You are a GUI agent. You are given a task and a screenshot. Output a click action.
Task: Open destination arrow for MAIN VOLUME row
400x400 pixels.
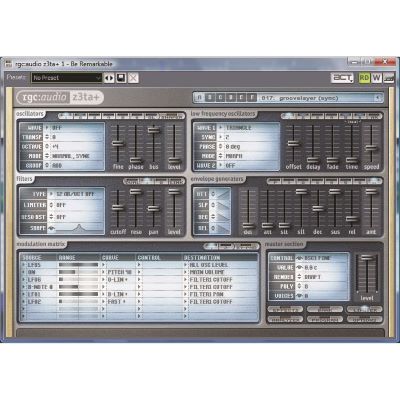pyautogui.click(x=186, y=272)
